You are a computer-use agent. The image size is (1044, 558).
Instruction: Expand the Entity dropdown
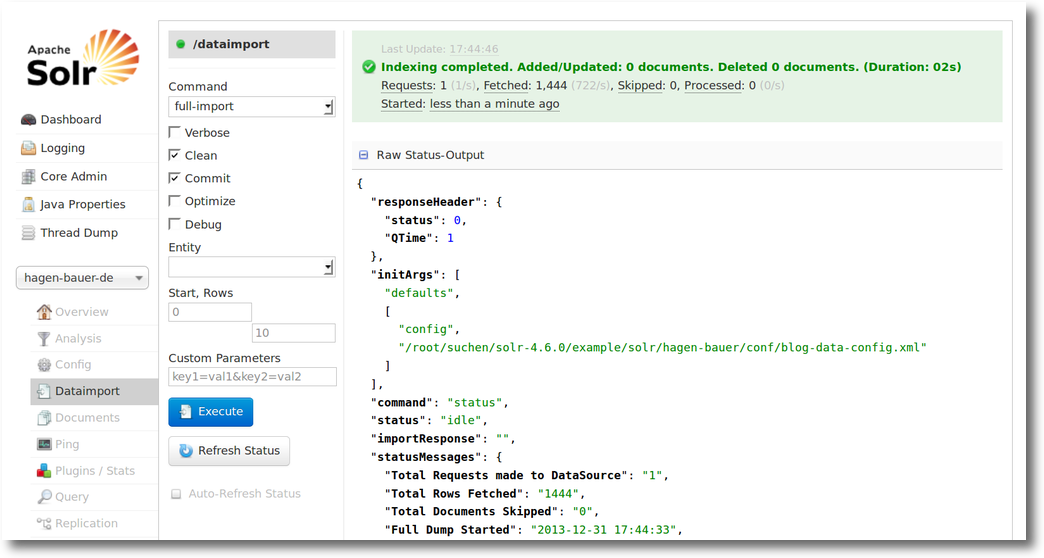[252, 267]
